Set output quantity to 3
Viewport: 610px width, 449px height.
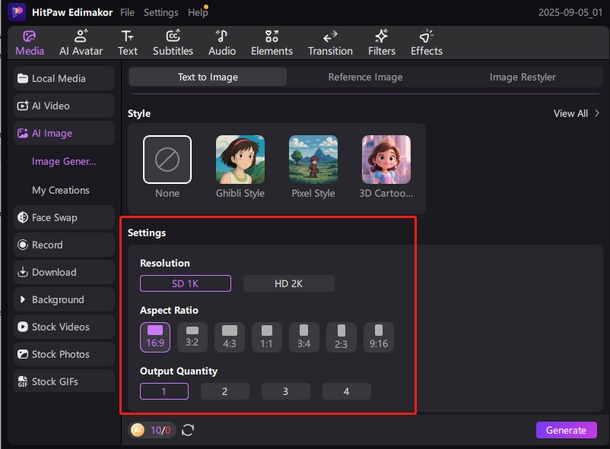point(286,391)
